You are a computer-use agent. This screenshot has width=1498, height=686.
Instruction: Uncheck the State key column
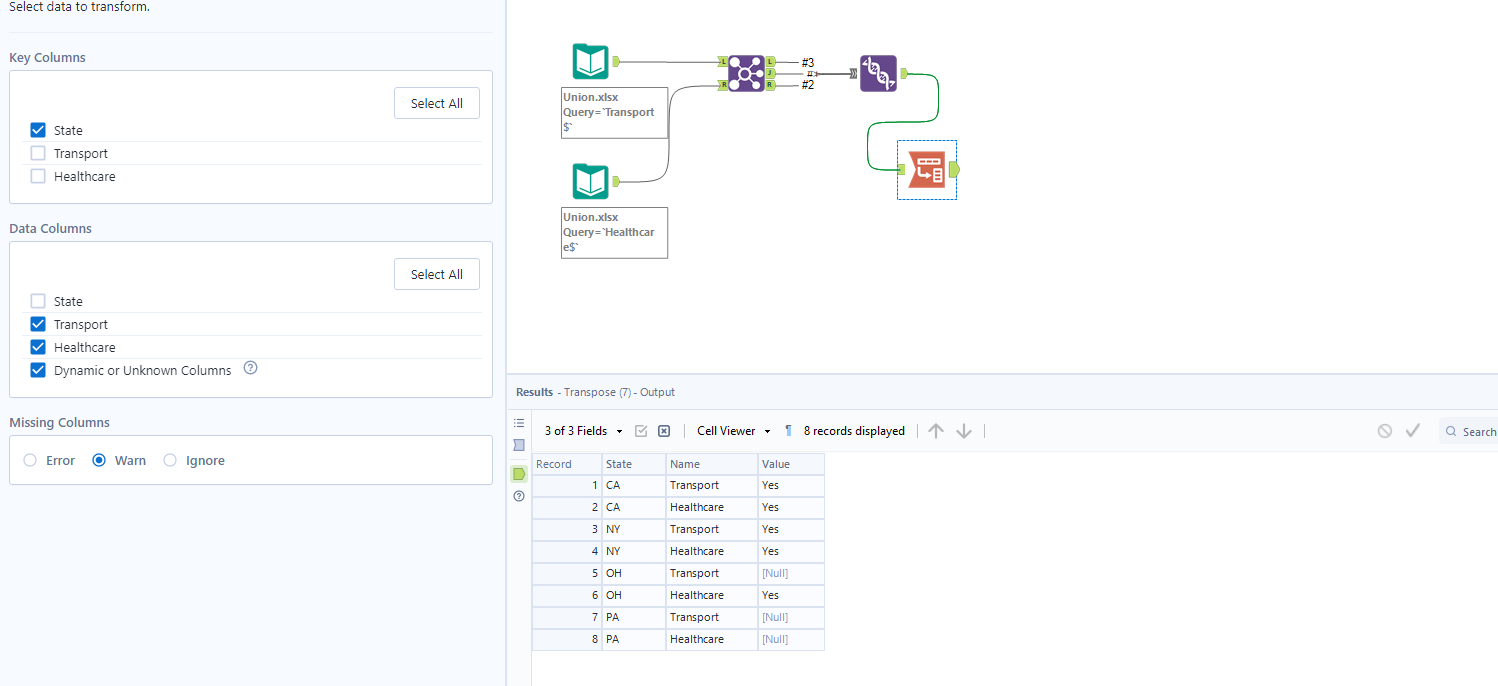pyautogui.click(x=37, y=130)
